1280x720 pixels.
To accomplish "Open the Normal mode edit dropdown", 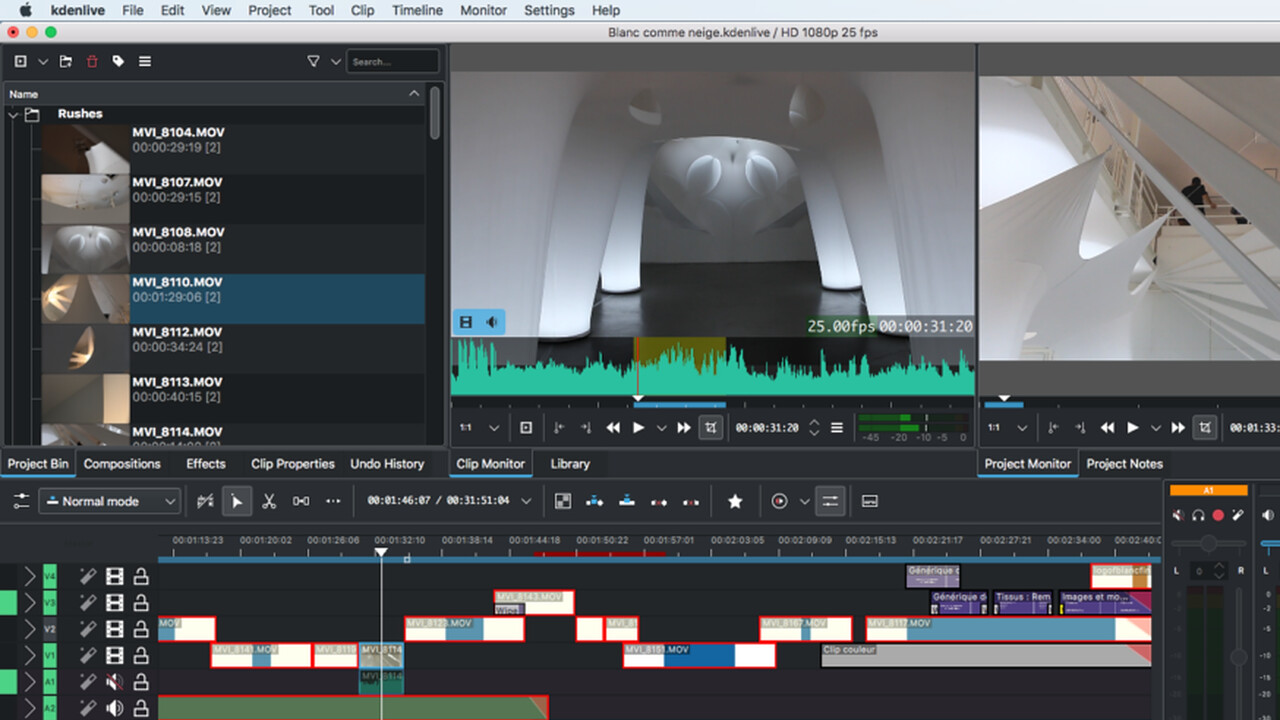I will tap(109, 501).
